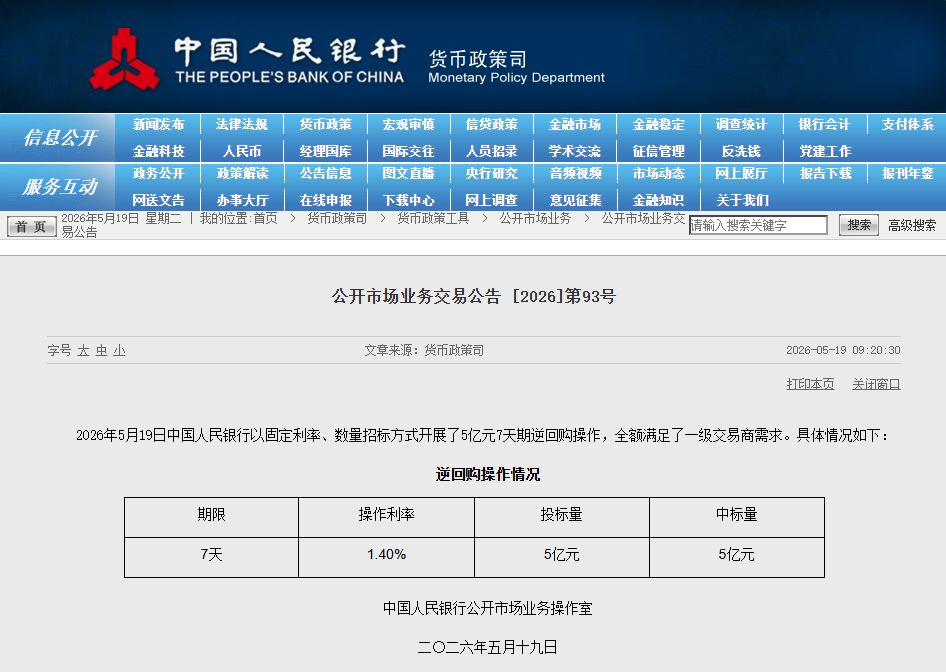Open 网上调查 menu item
The image size is (946, 672).
tap(492, 200)
